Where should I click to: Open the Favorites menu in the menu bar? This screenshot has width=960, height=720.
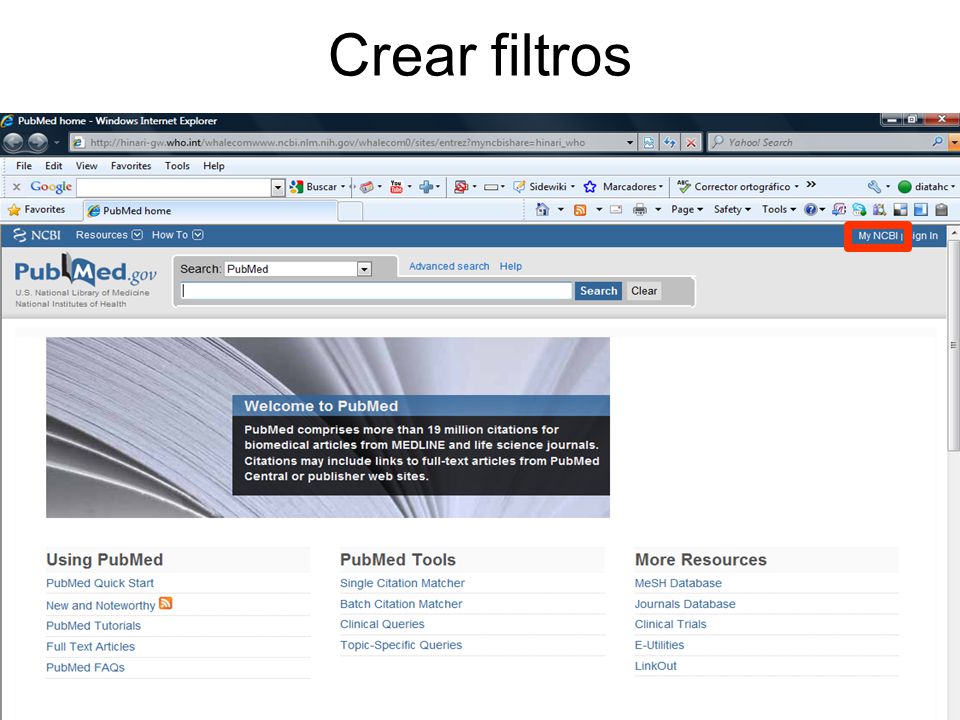click(131, 166)
